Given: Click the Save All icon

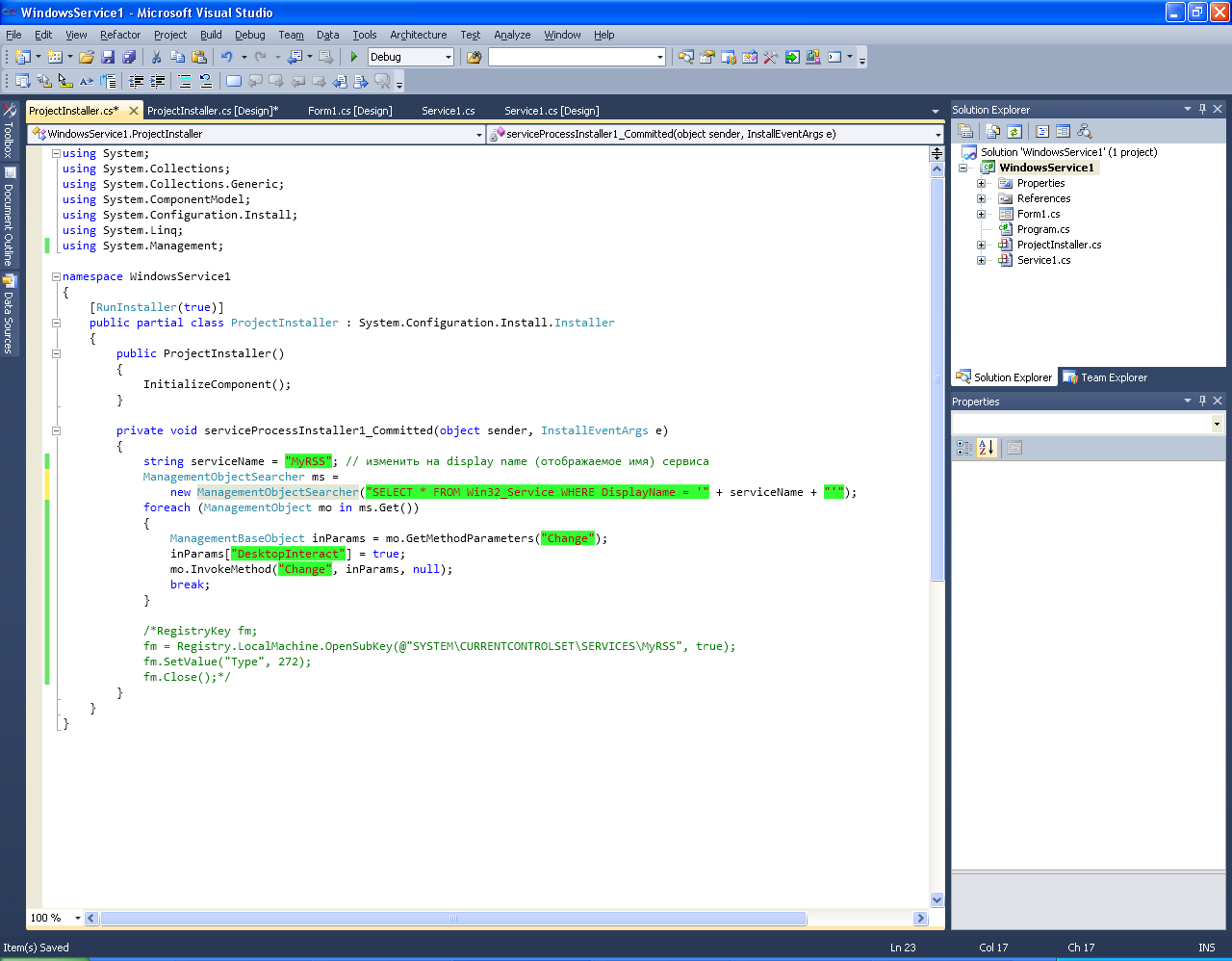Looking at the screenshot, I should [129, 57].
